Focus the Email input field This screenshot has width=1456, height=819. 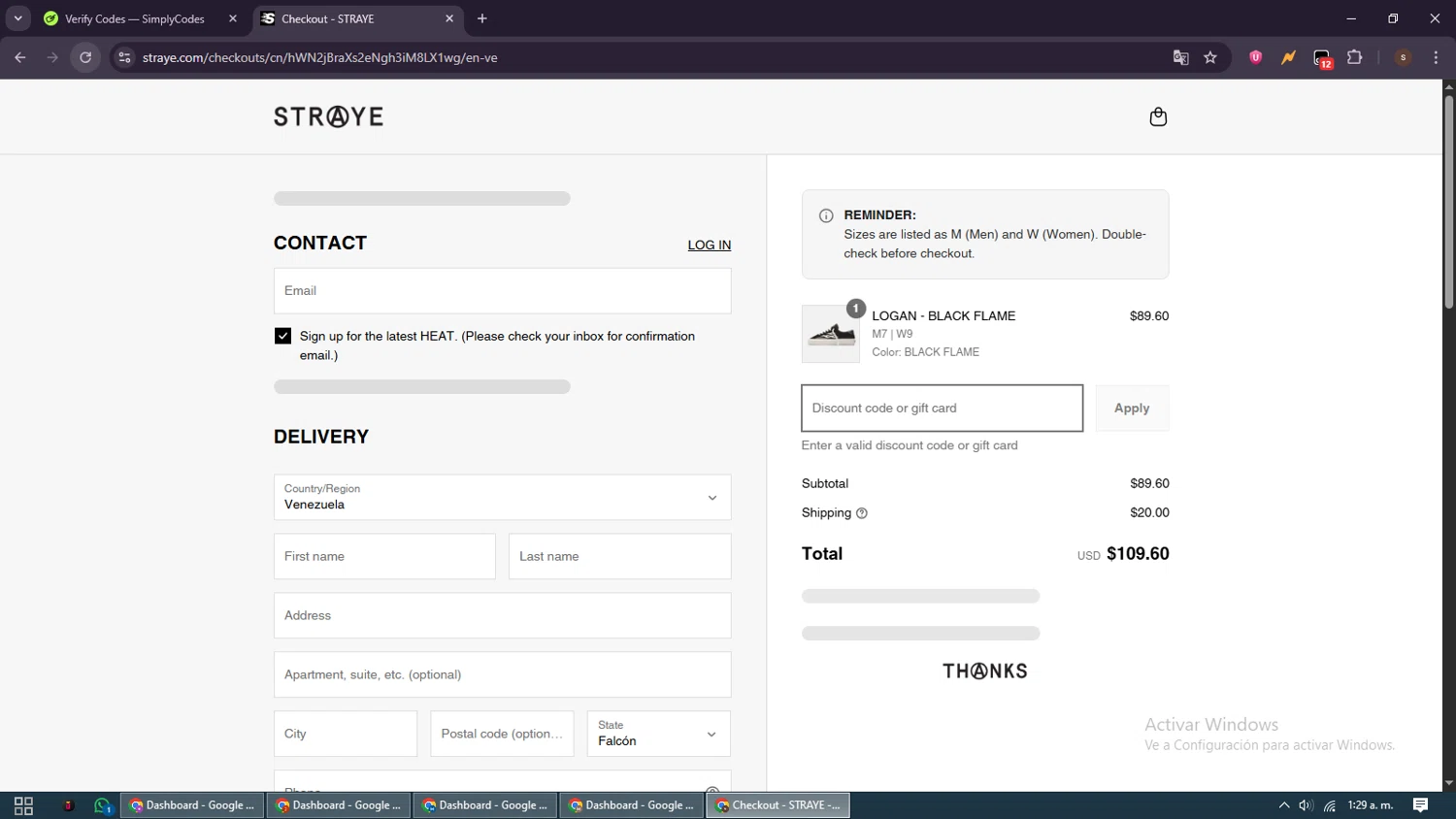click(502, 291)
